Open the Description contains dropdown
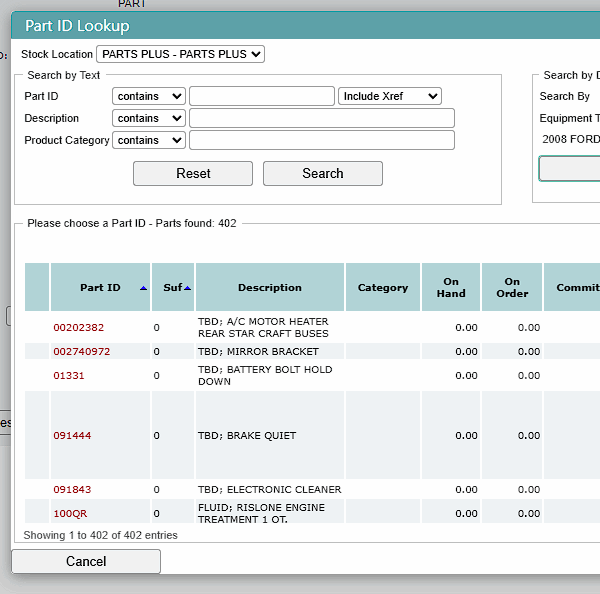This screenshot has height=594, width=600. (149, 118)
